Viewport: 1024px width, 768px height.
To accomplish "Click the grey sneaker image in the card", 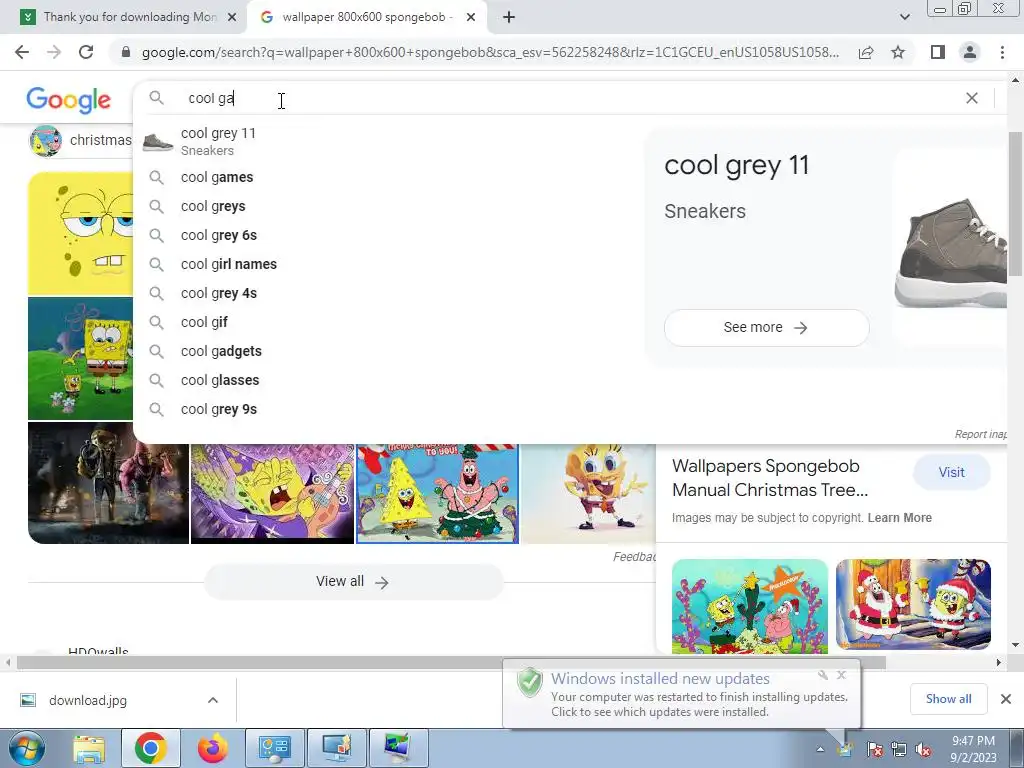I will [950, 251].
